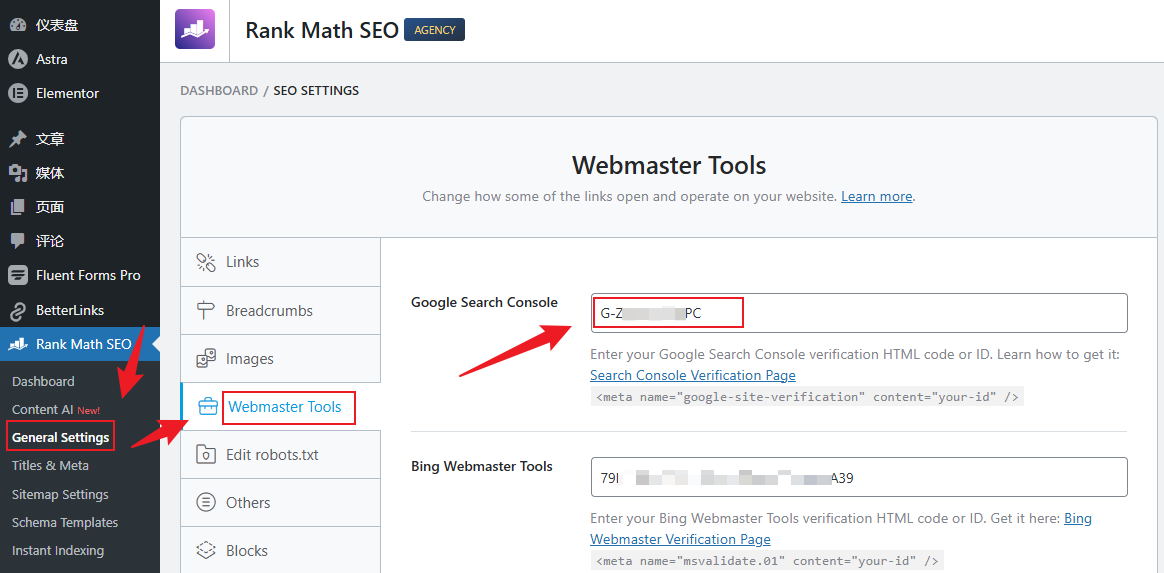Open the Webmaster Tools tab
1164x573 pixels.
(x=284, y=407)
